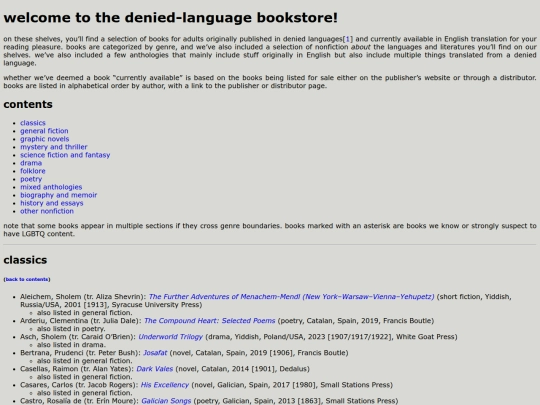Screen dimensions: 540x405
Task: Go to poetry section in contents
Action: point(31,179)
